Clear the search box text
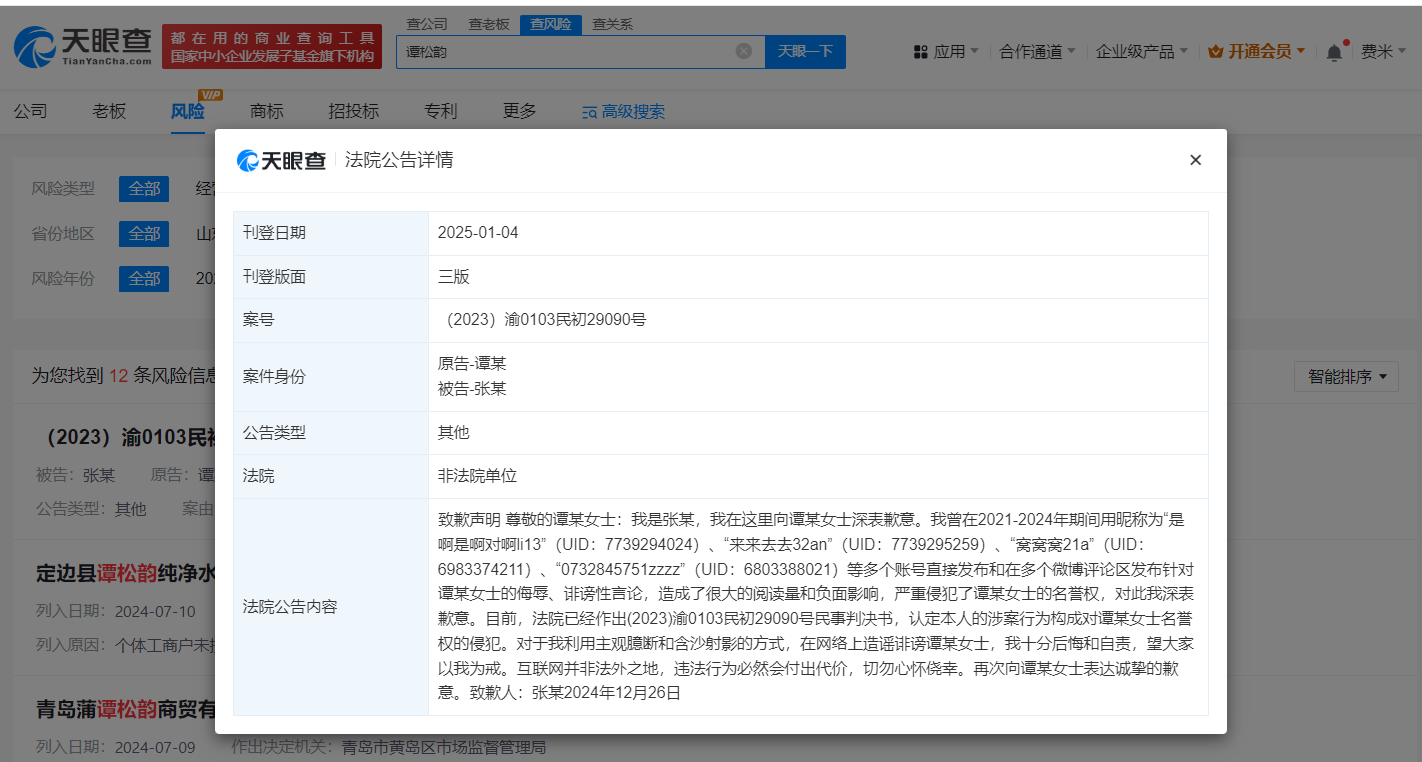Screen dimensions: 1422x762 click(x=744, y=51)
